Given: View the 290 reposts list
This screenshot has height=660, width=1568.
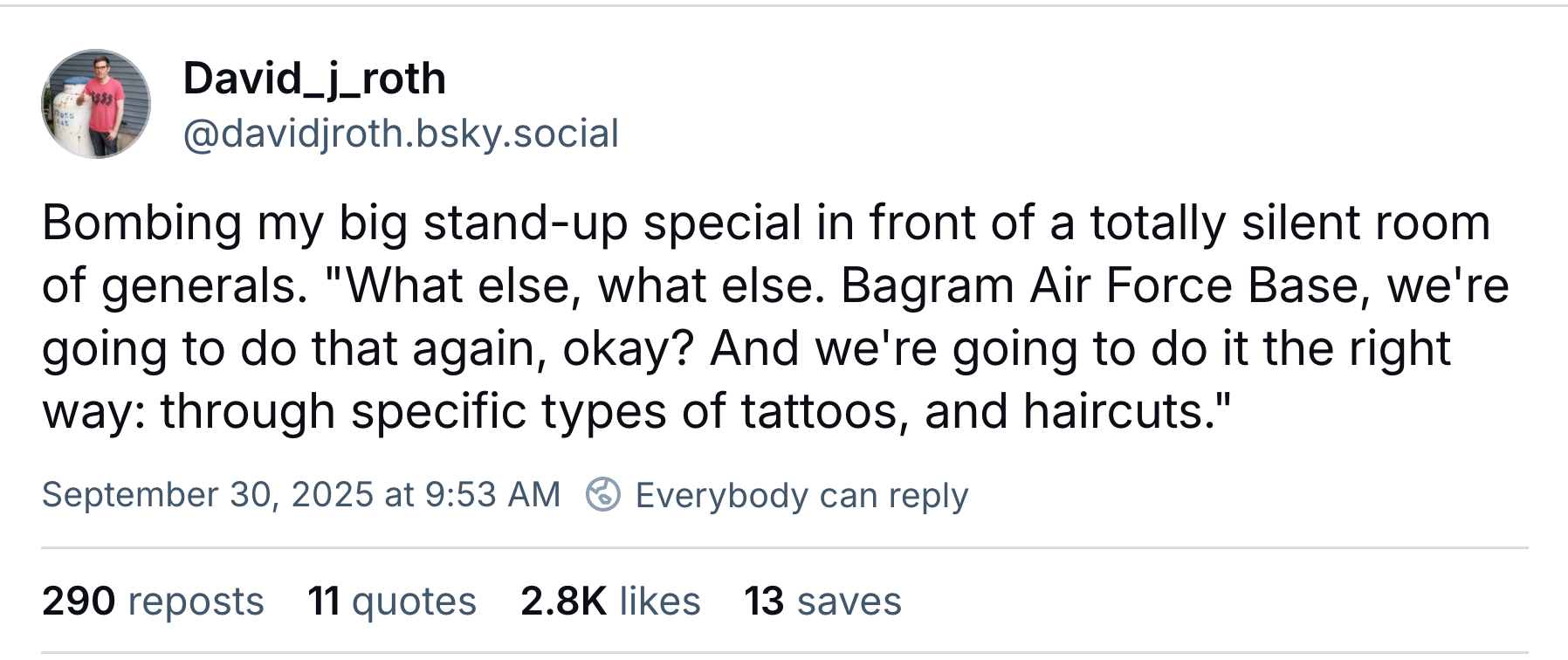Looking at the screenshot, I should coord(153,601).
